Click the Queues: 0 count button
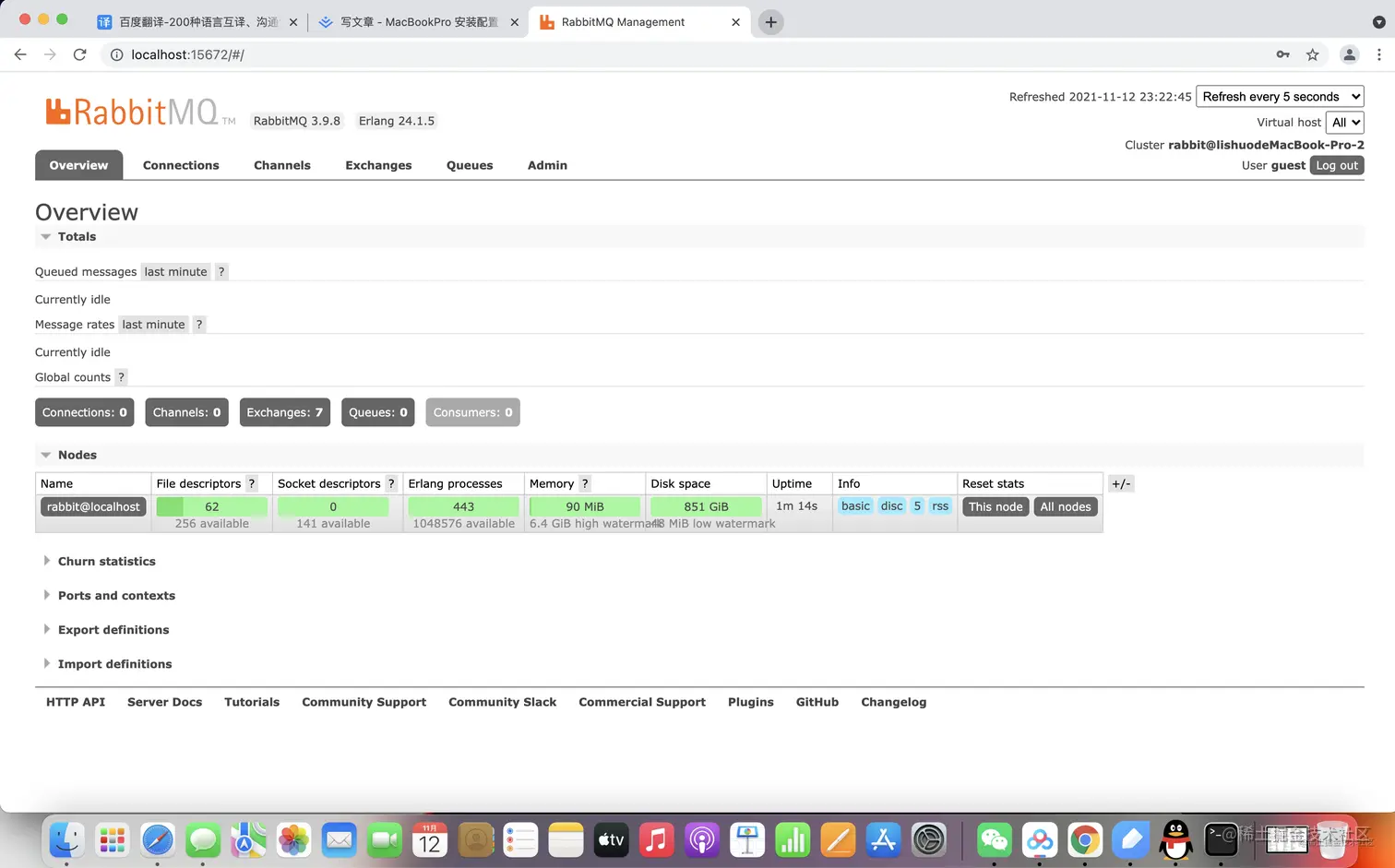Viewport: 1395px width, 868px height. point(377,412)
